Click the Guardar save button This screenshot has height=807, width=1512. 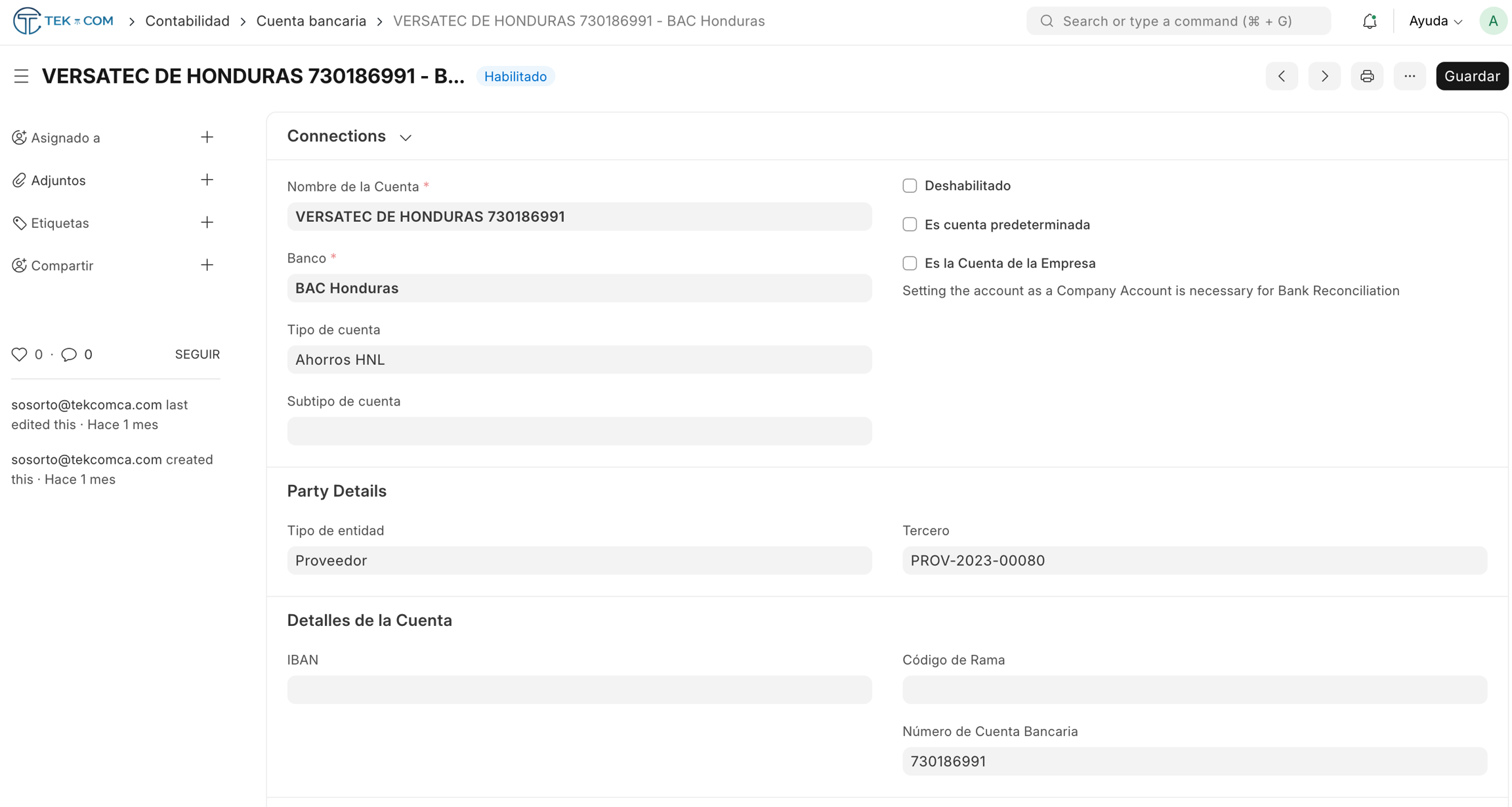(x=1471, y=76)
